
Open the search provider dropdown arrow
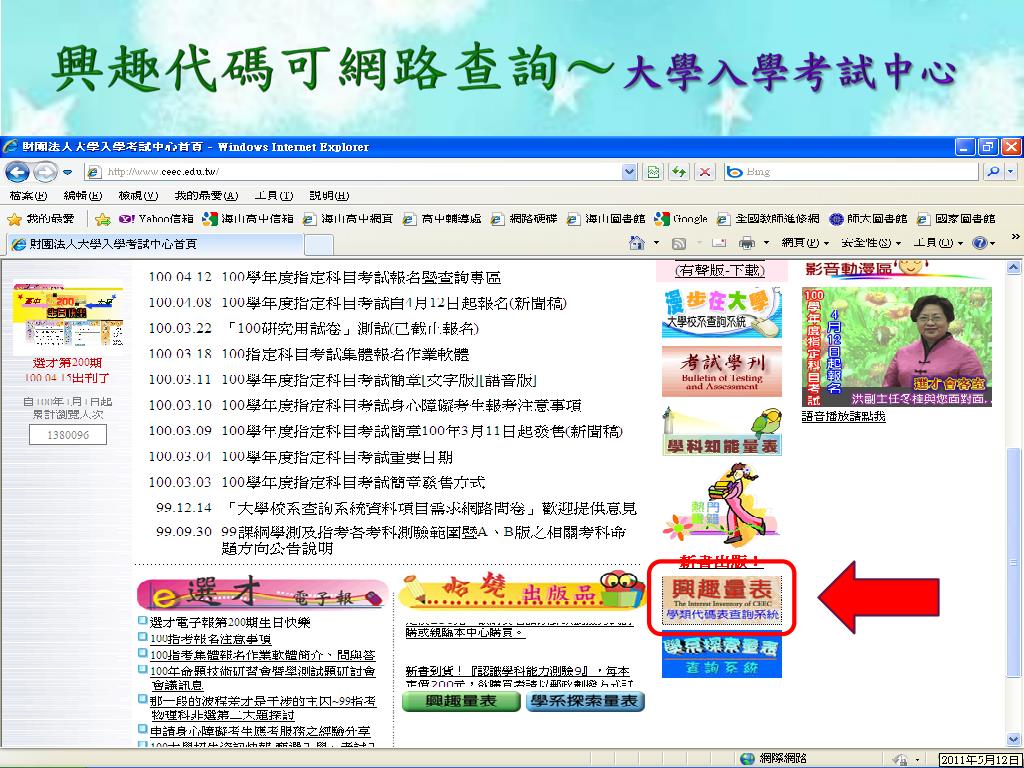1011,172
